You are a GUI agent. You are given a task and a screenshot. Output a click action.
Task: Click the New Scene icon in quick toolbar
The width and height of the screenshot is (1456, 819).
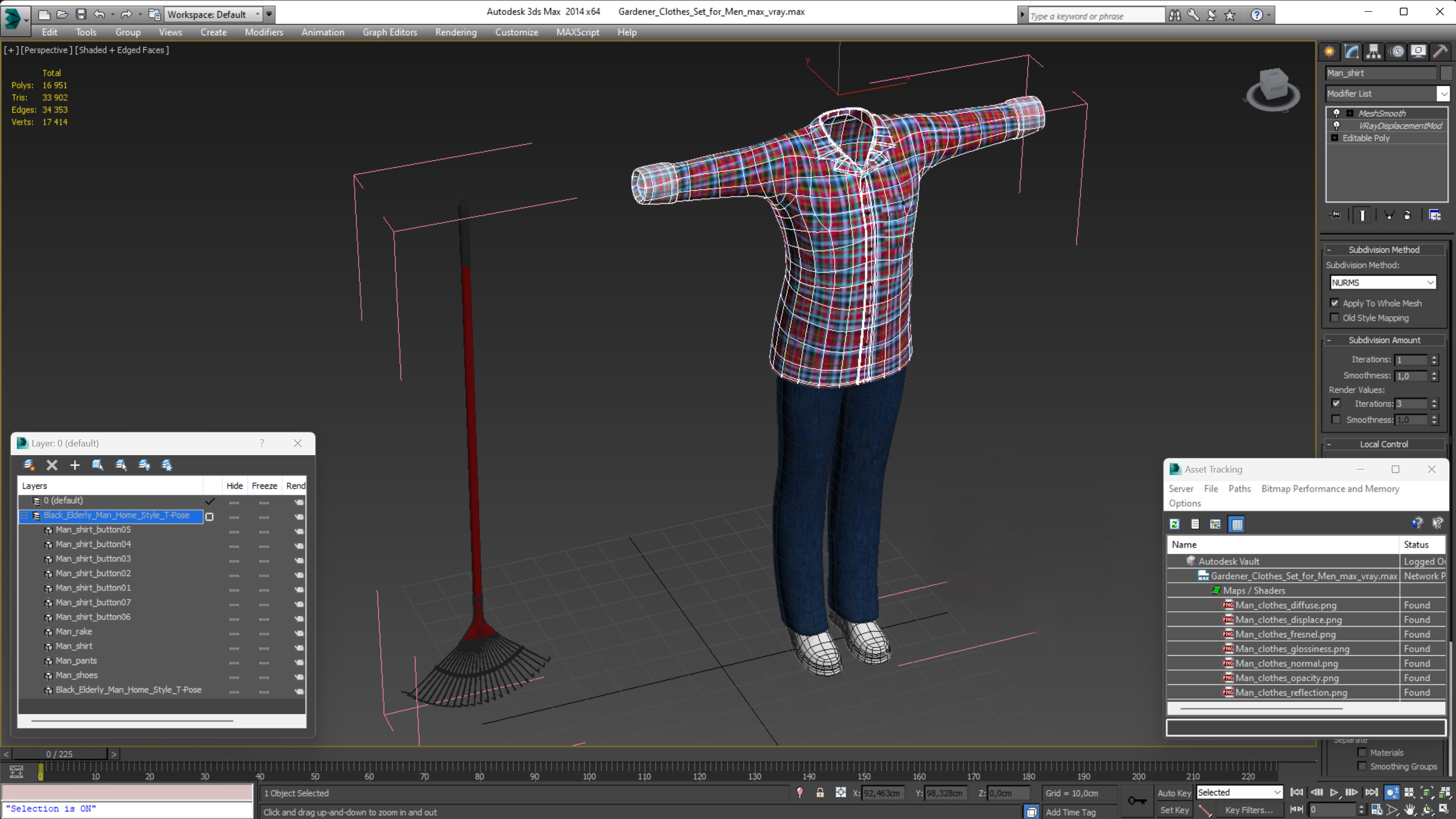43,14
